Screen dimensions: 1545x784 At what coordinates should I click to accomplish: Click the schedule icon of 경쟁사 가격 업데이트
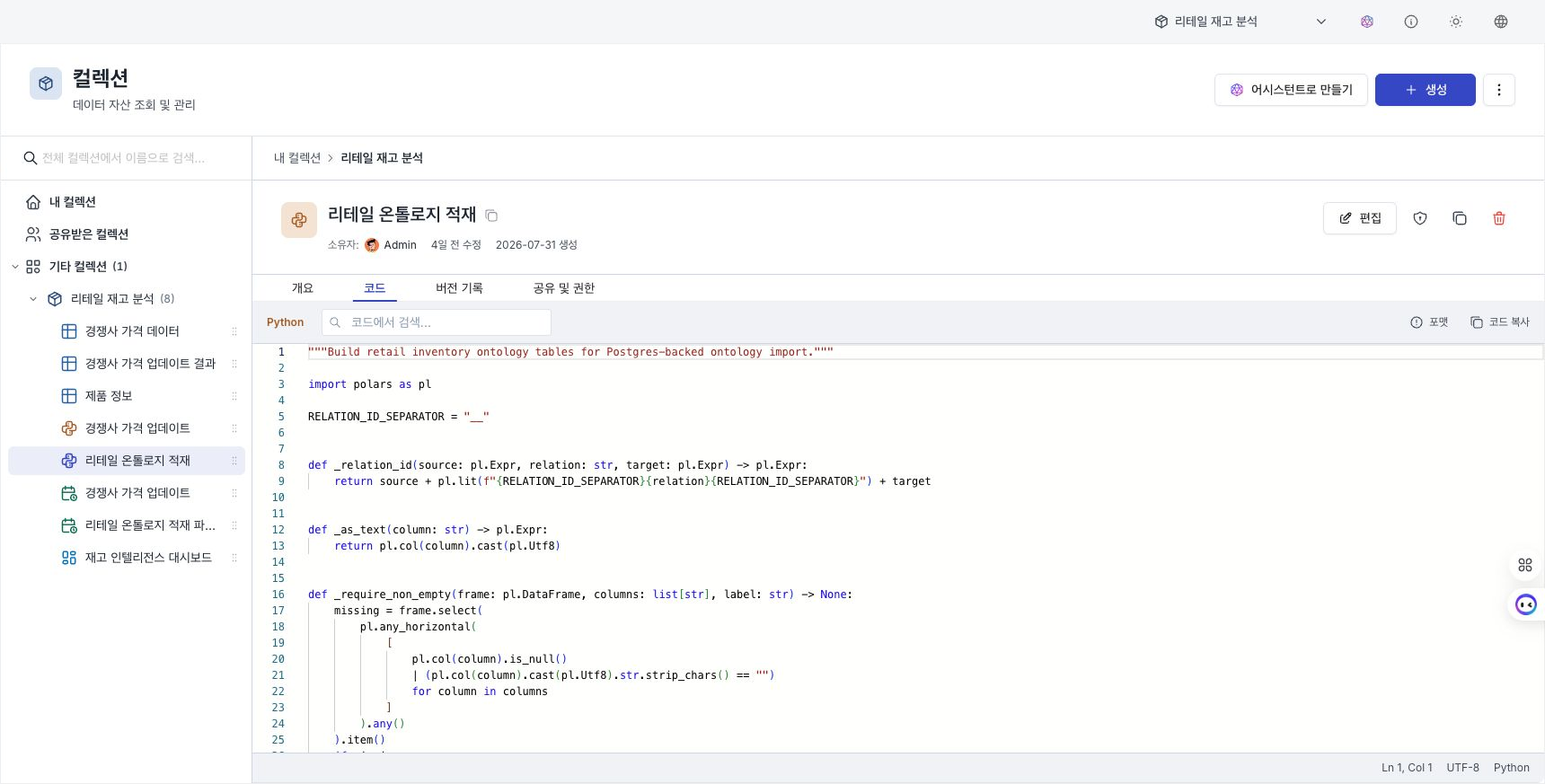point(69,493)
